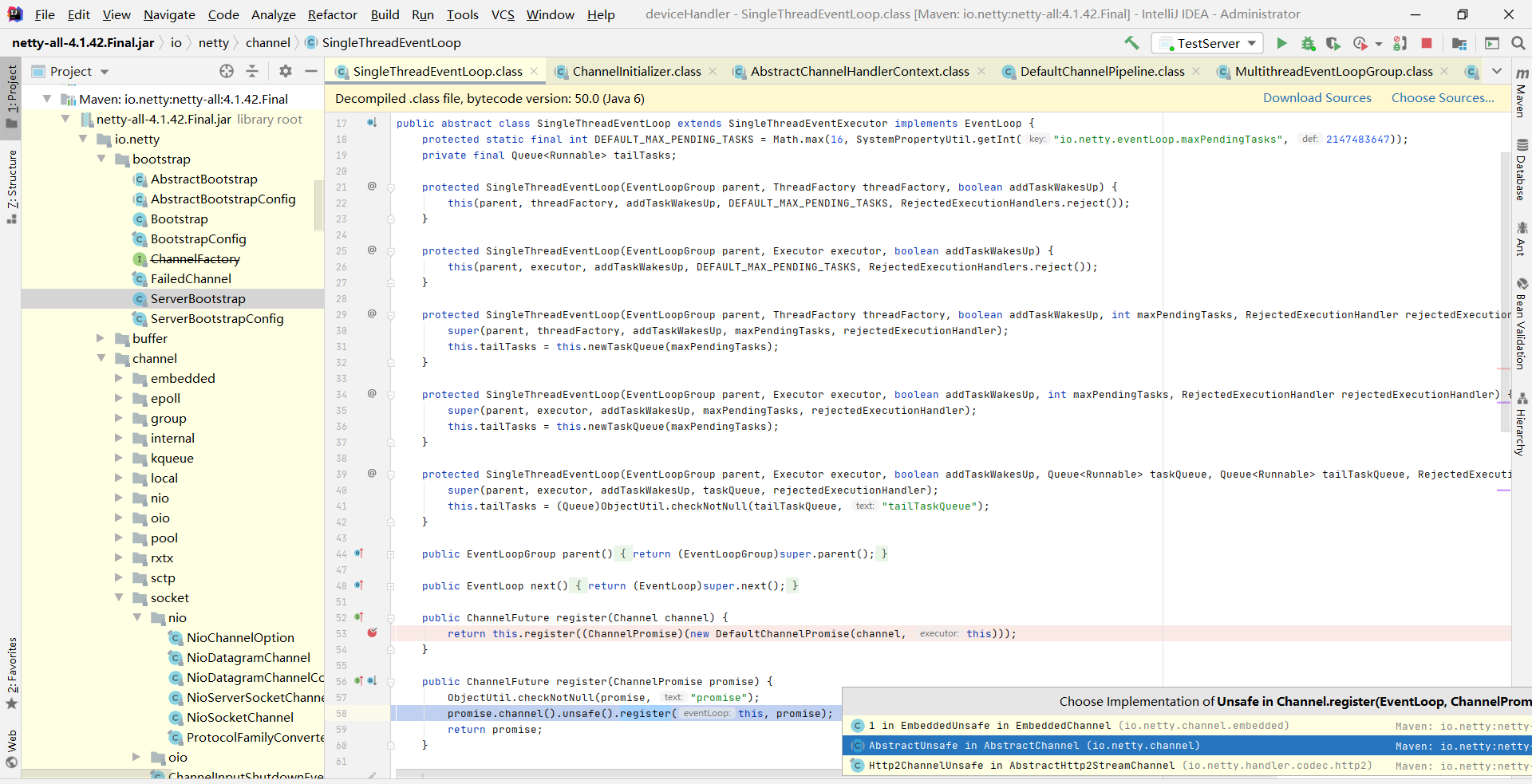Switch to DefaultChannelPipeline.class tab

pyautogui.click(x=1102, y=72)
